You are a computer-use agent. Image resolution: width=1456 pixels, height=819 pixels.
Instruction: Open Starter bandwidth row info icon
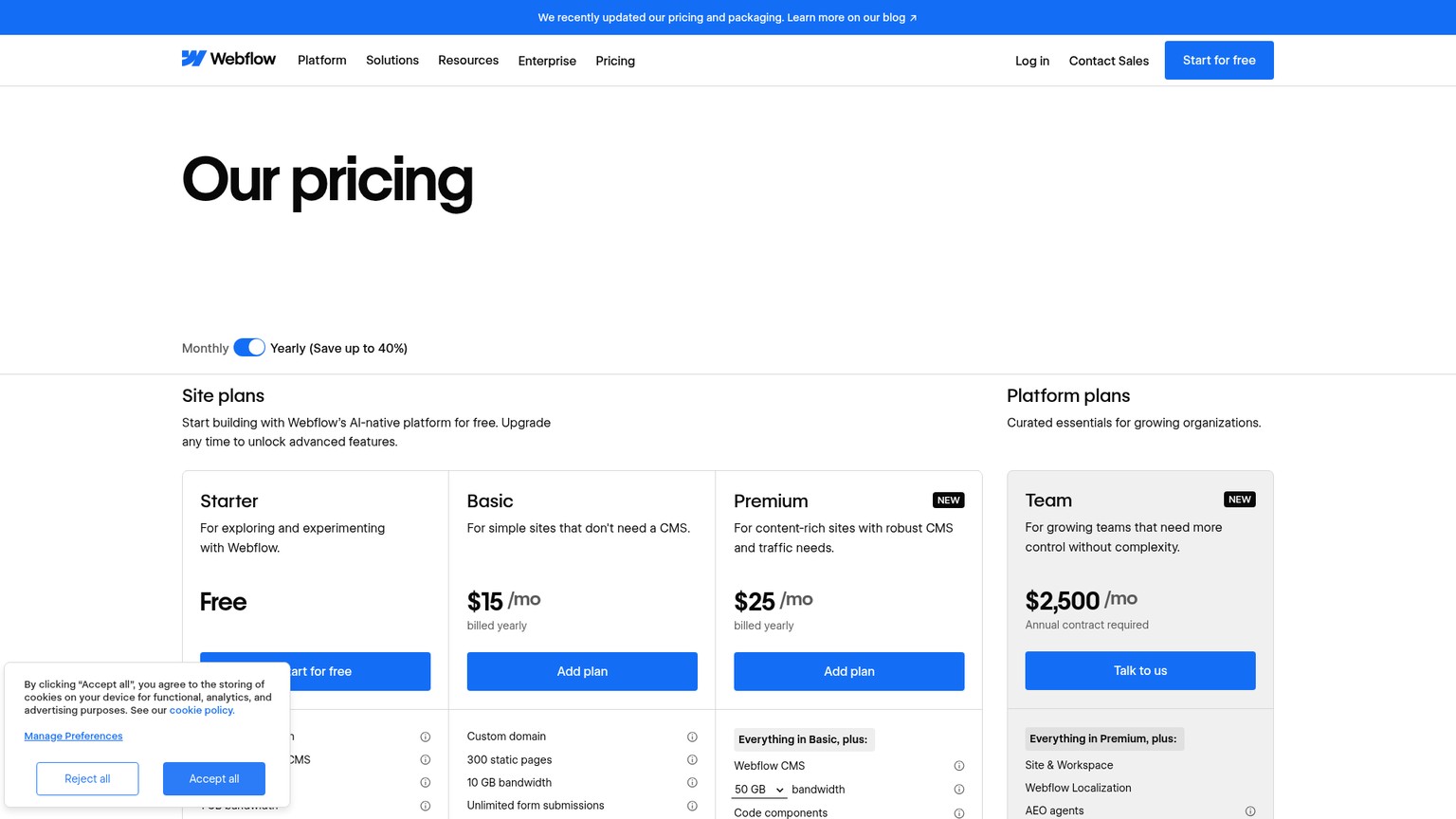[x=426, y=806]
